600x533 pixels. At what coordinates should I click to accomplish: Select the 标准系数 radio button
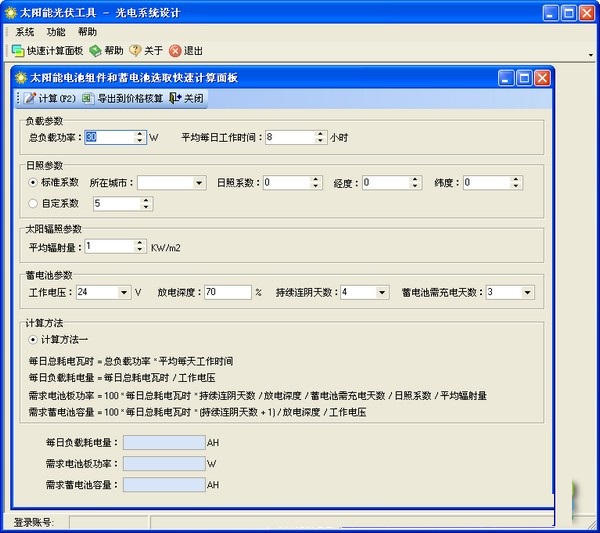tap(33, 183)
